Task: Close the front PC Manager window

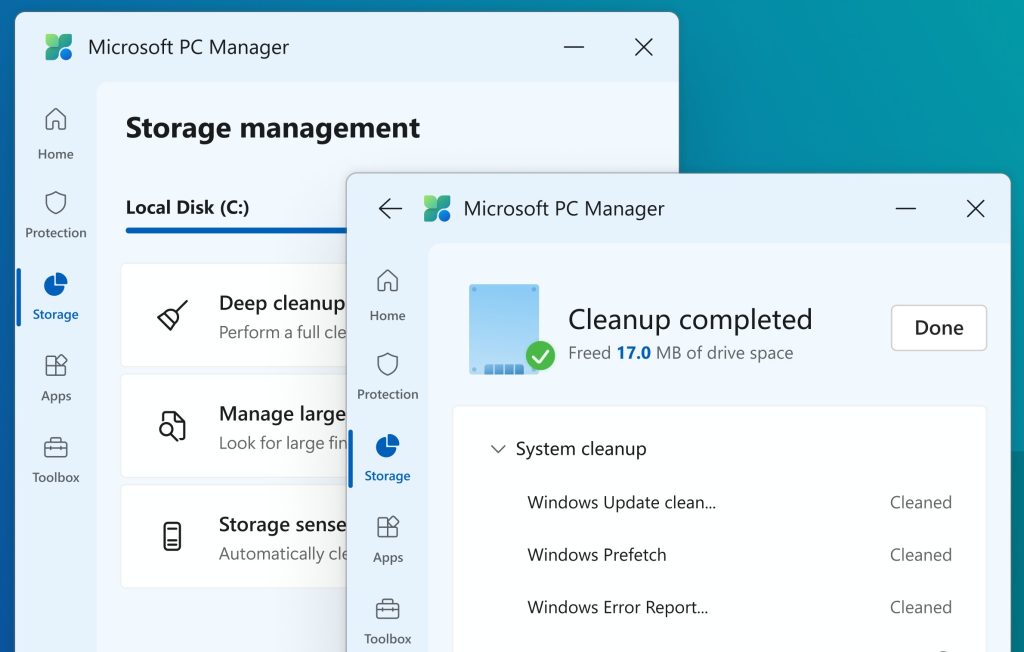Action: pyautogui.click(x=975, y=208)
